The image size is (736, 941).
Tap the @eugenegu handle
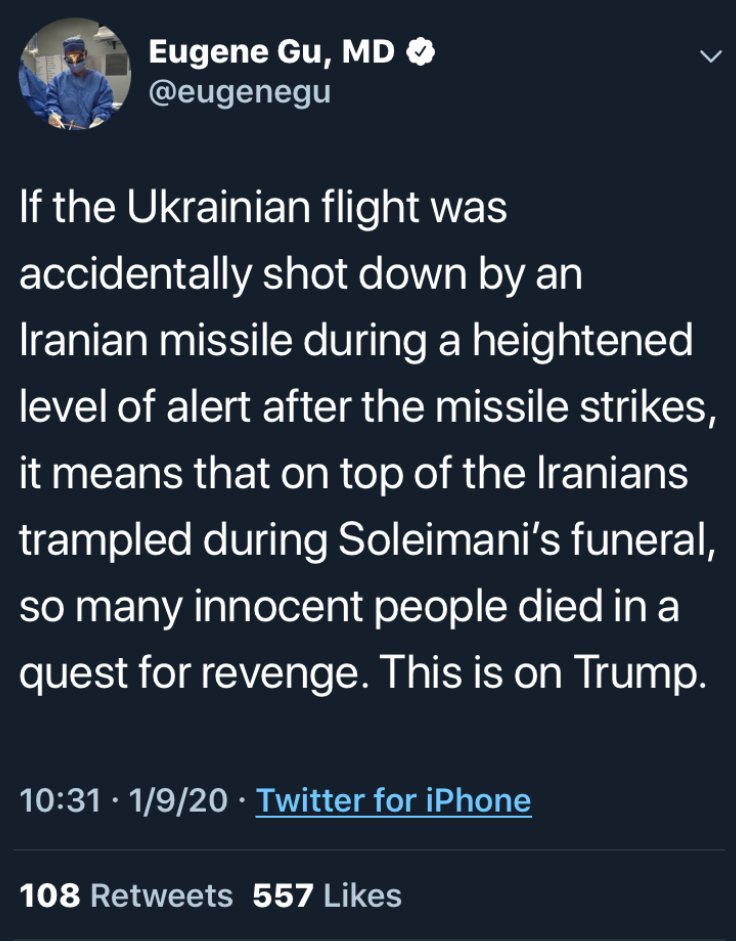[x=239, y=93]
